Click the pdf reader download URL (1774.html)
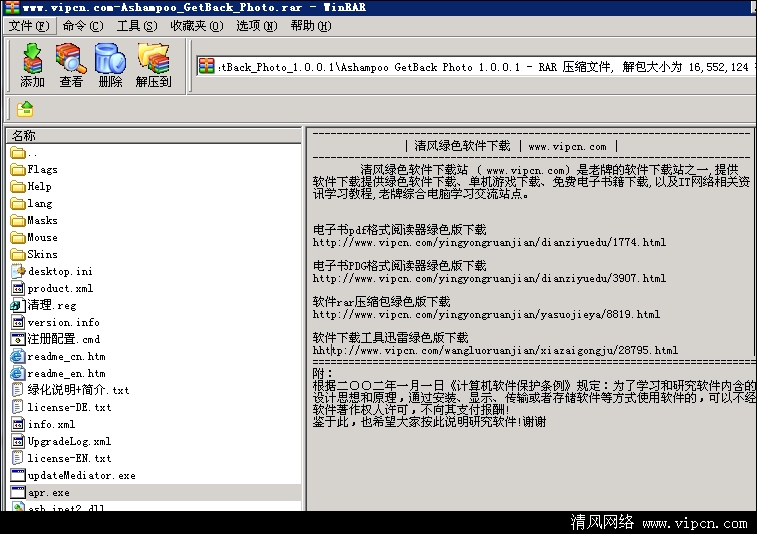The width and height of the screenshot is (757, 534). click(489, 242)
